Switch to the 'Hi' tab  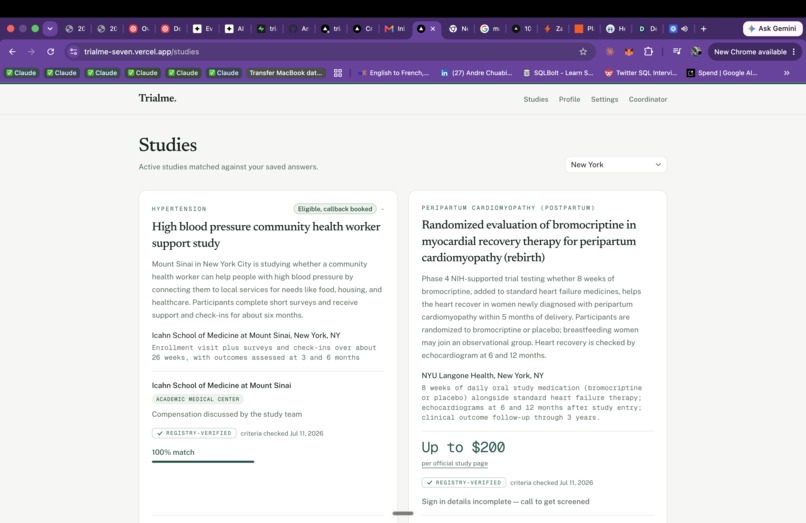point(616,29)
